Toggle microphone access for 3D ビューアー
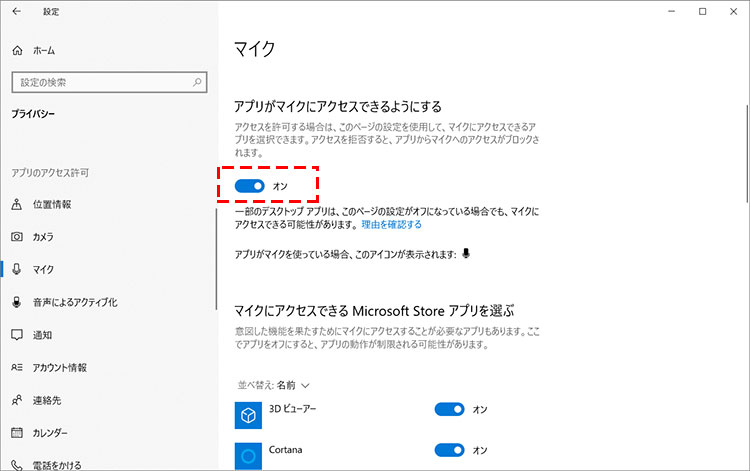The width and height of the screenshot is (750, 471). point(450,409)
